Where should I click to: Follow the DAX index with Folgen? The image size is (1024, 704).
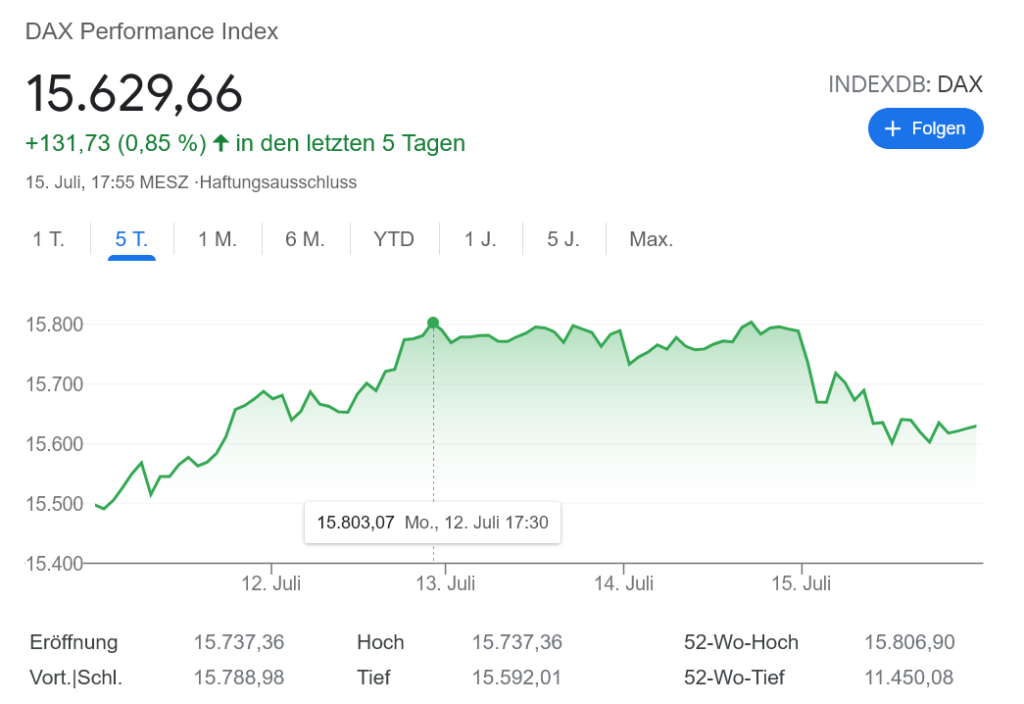click(926, 129)
